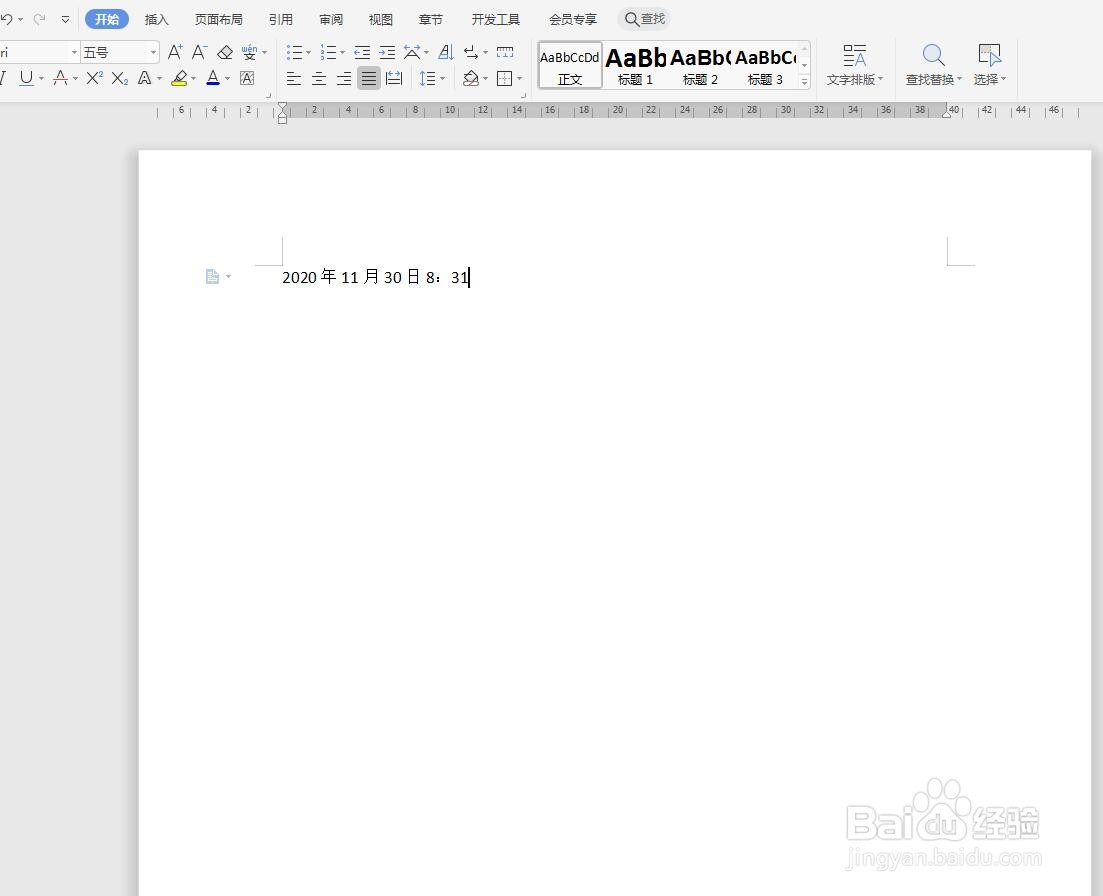Viewport: 1103px width, 896px height.
Task: Expand styles gallery more arrow
Action: click(x=805, y=82)
